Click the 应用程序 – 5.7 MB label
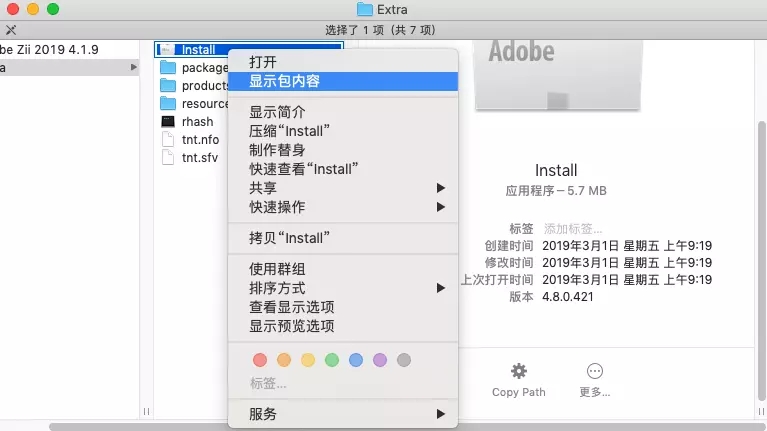Image resolution: width=767 pixels, height=431 pixels. 556,191
